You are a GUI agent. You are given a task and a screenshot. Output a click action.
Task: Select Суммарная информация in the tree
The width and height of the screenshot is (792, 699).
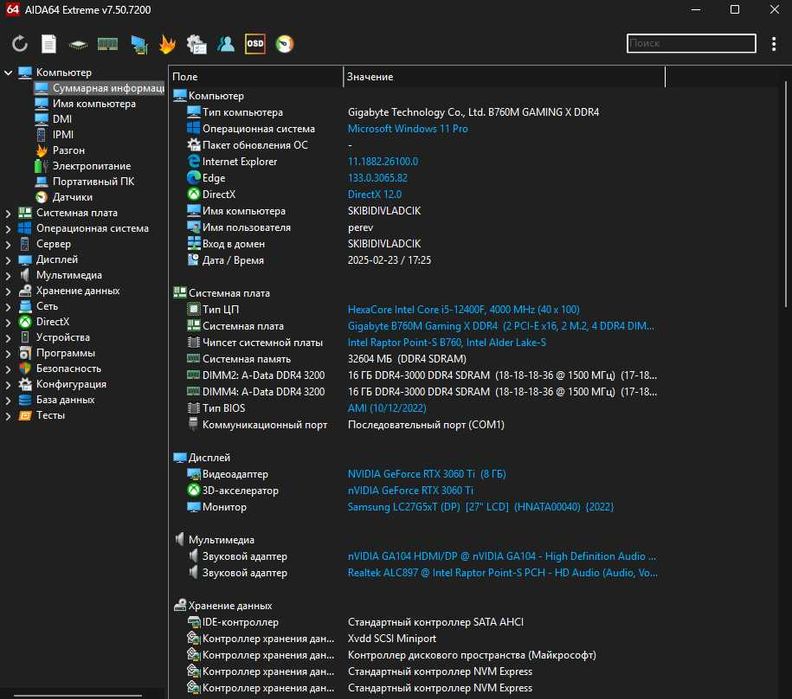click(x=100, y=88)
